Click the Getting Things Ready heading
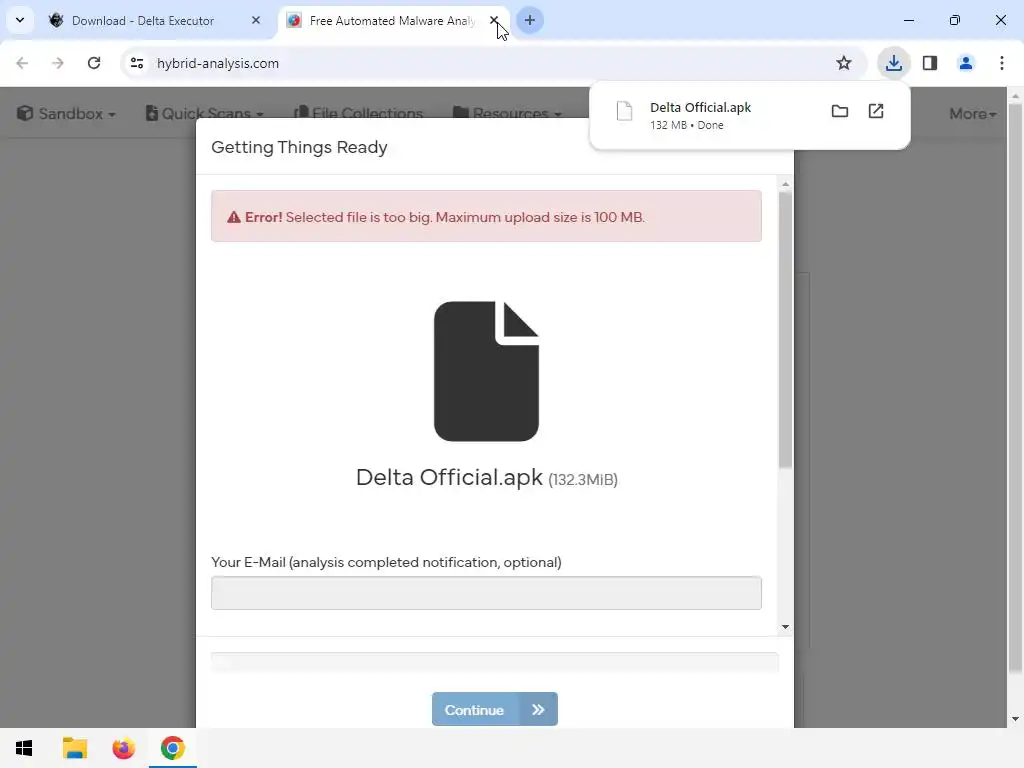This screenshot has height=768, width=1024. pos(299,148)
